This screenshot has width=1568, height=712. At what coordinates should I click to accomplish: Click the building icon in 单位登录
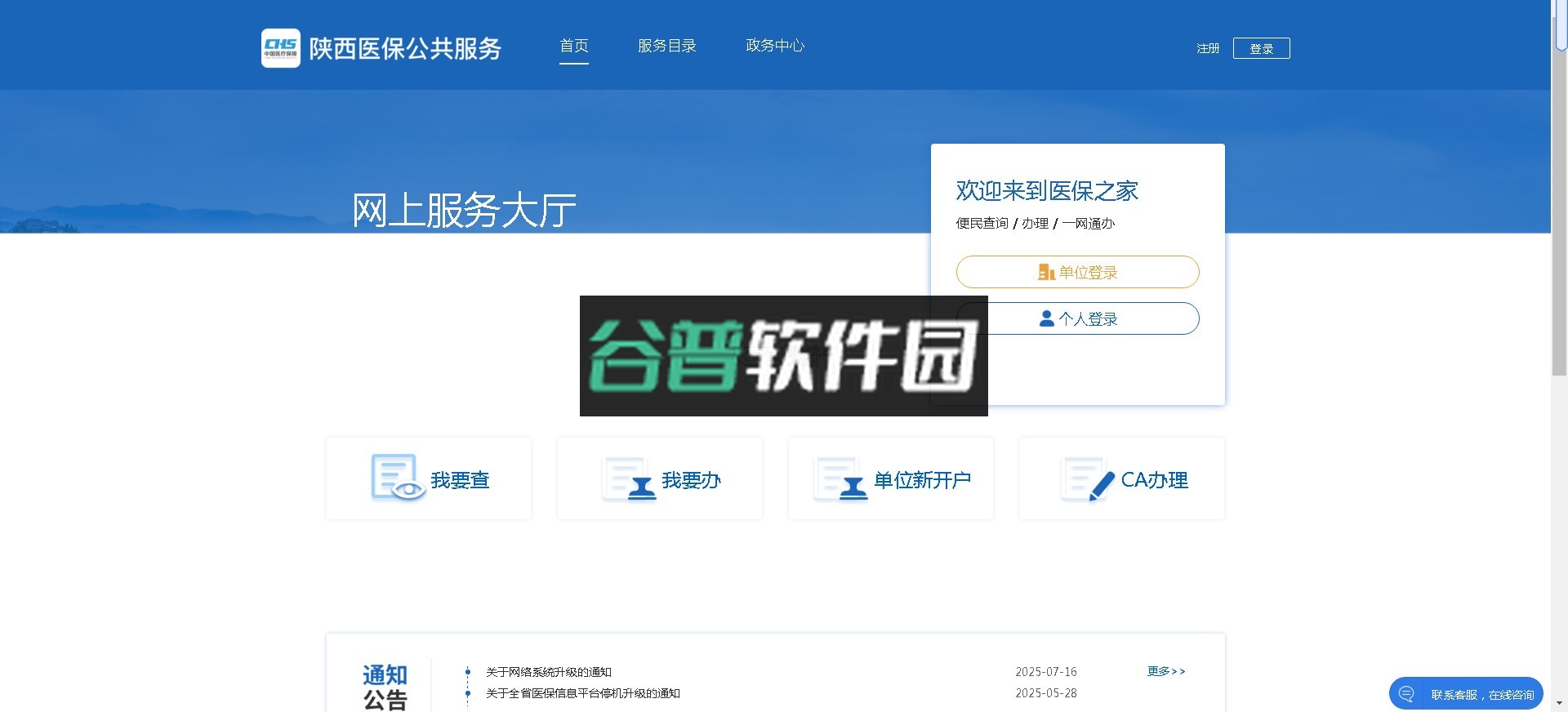click(x=1045, y=273)
